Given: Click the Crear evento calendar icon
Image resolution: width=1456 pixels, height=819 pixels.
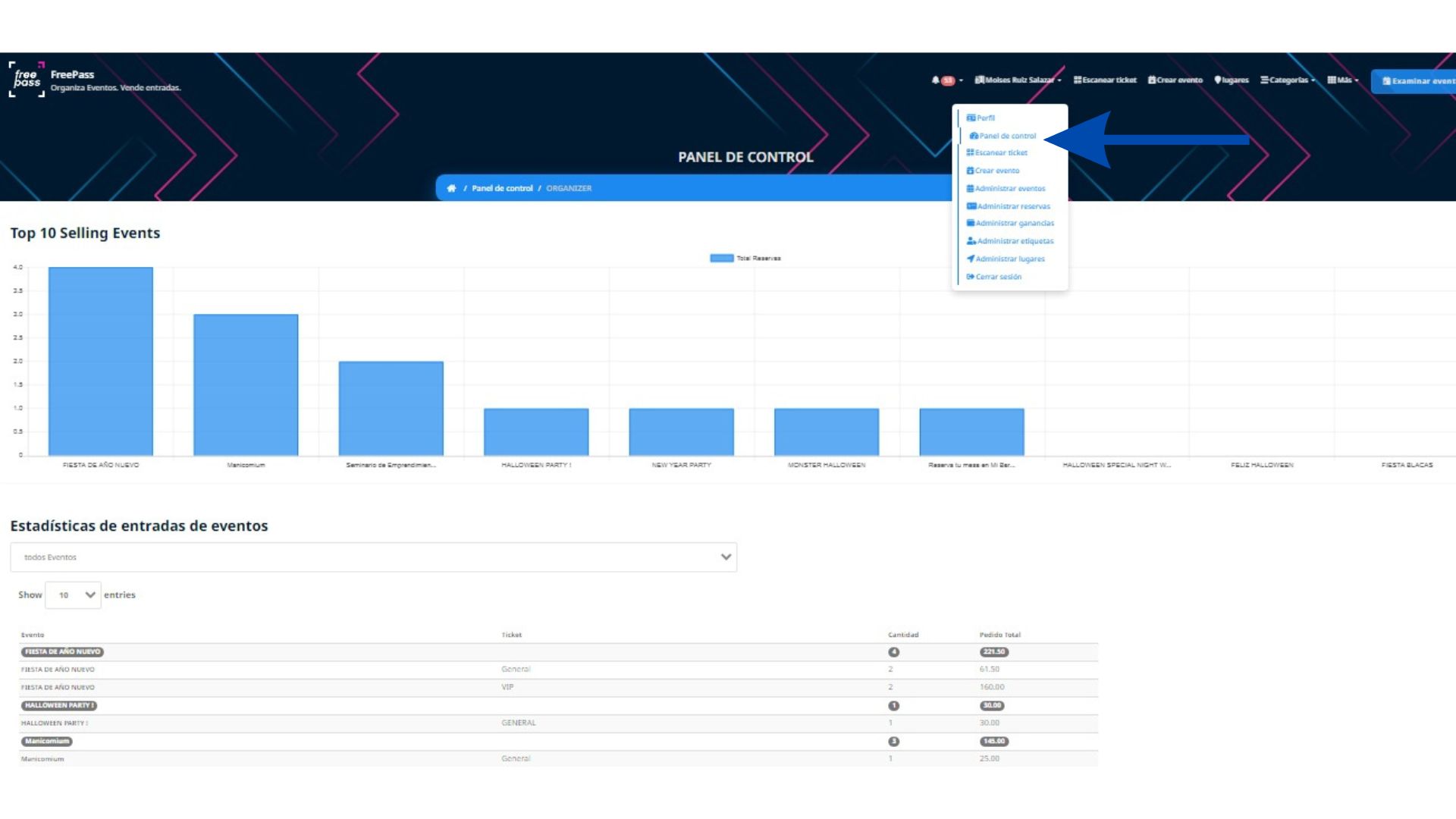Looking at the screenshot, I should point(1151,80).
